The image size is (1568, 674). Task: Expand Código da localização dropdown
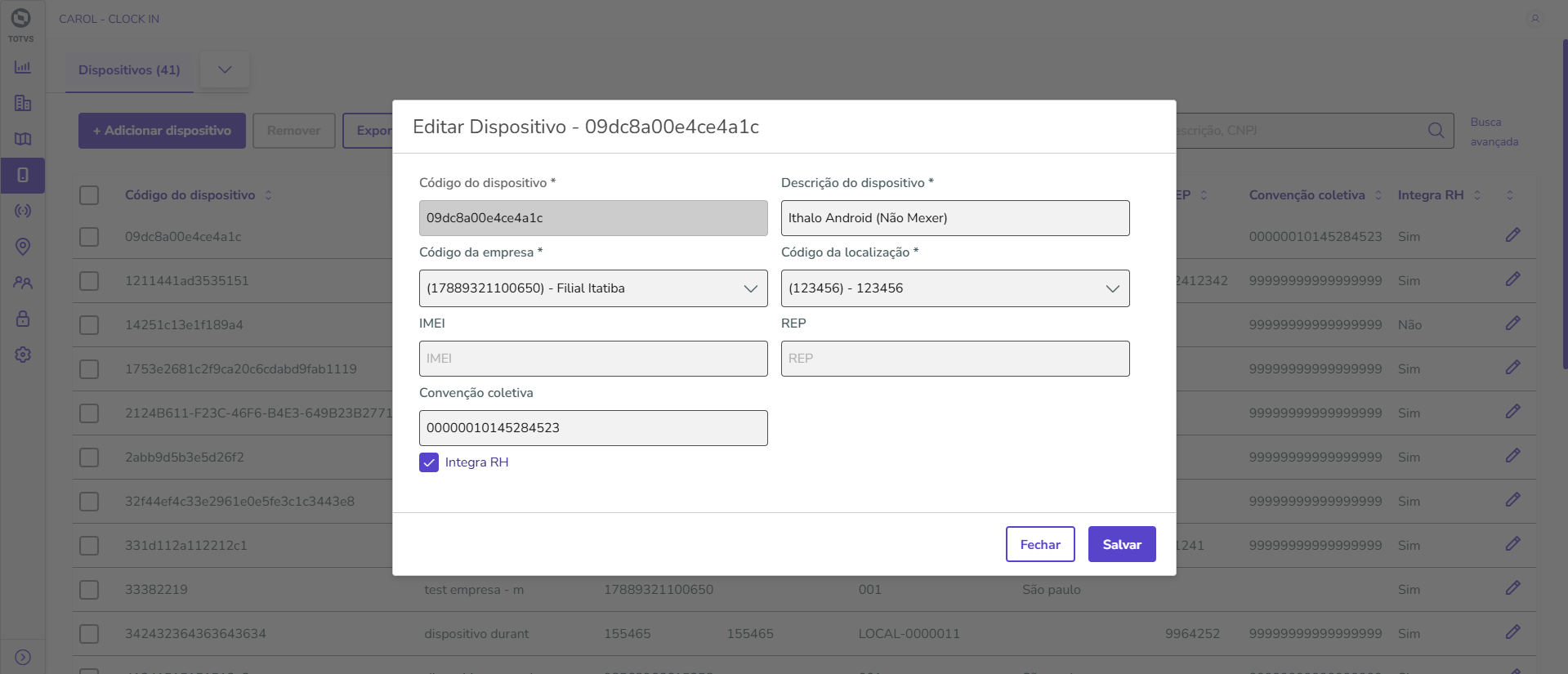(x=955, y=288)
